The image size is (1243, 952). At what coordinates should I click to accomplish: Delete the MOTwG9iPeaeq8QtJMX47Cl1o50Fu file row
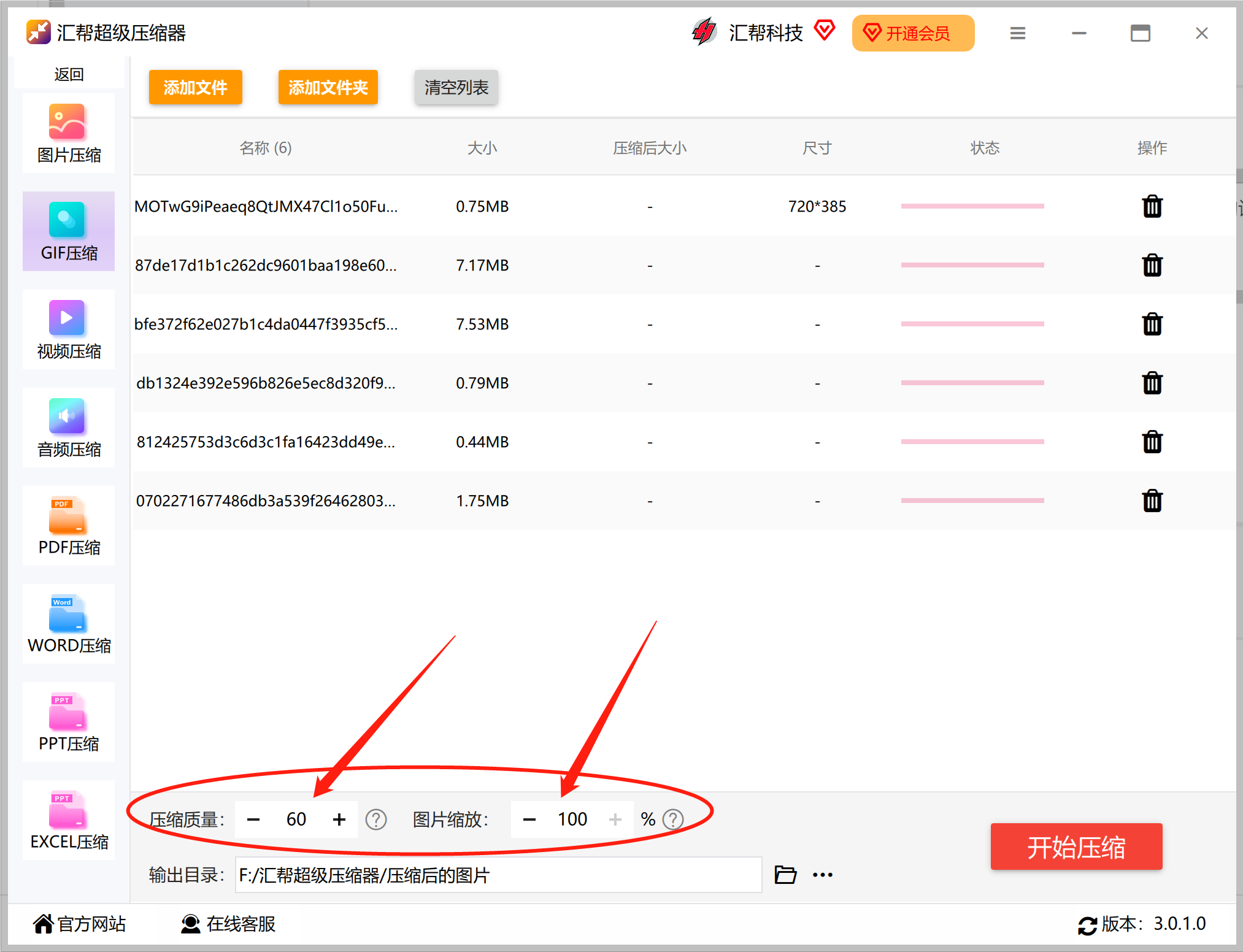[1152, 206]
